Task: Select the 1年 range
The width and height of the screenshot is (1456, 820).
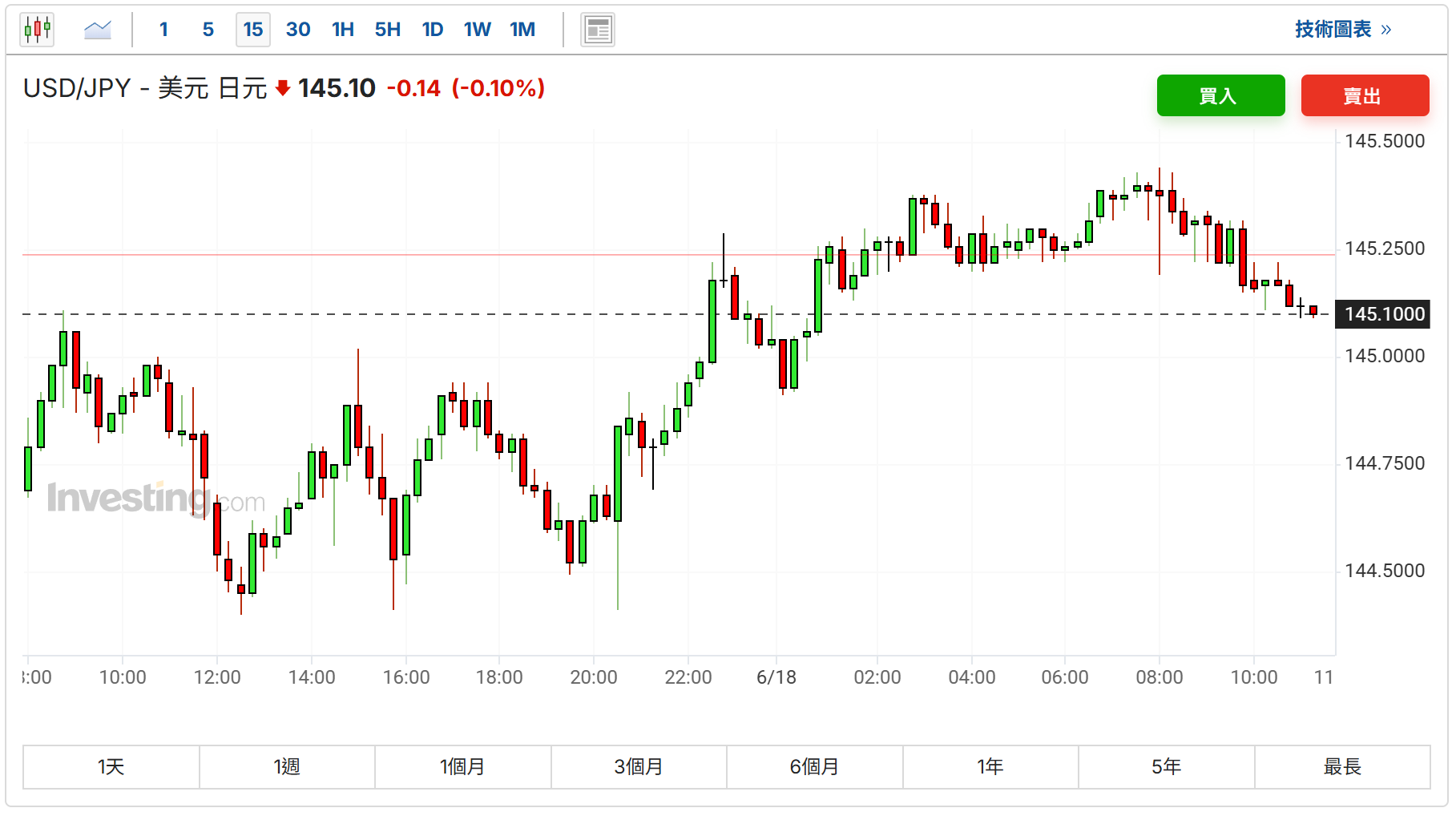Action: (x=990, y=767)
